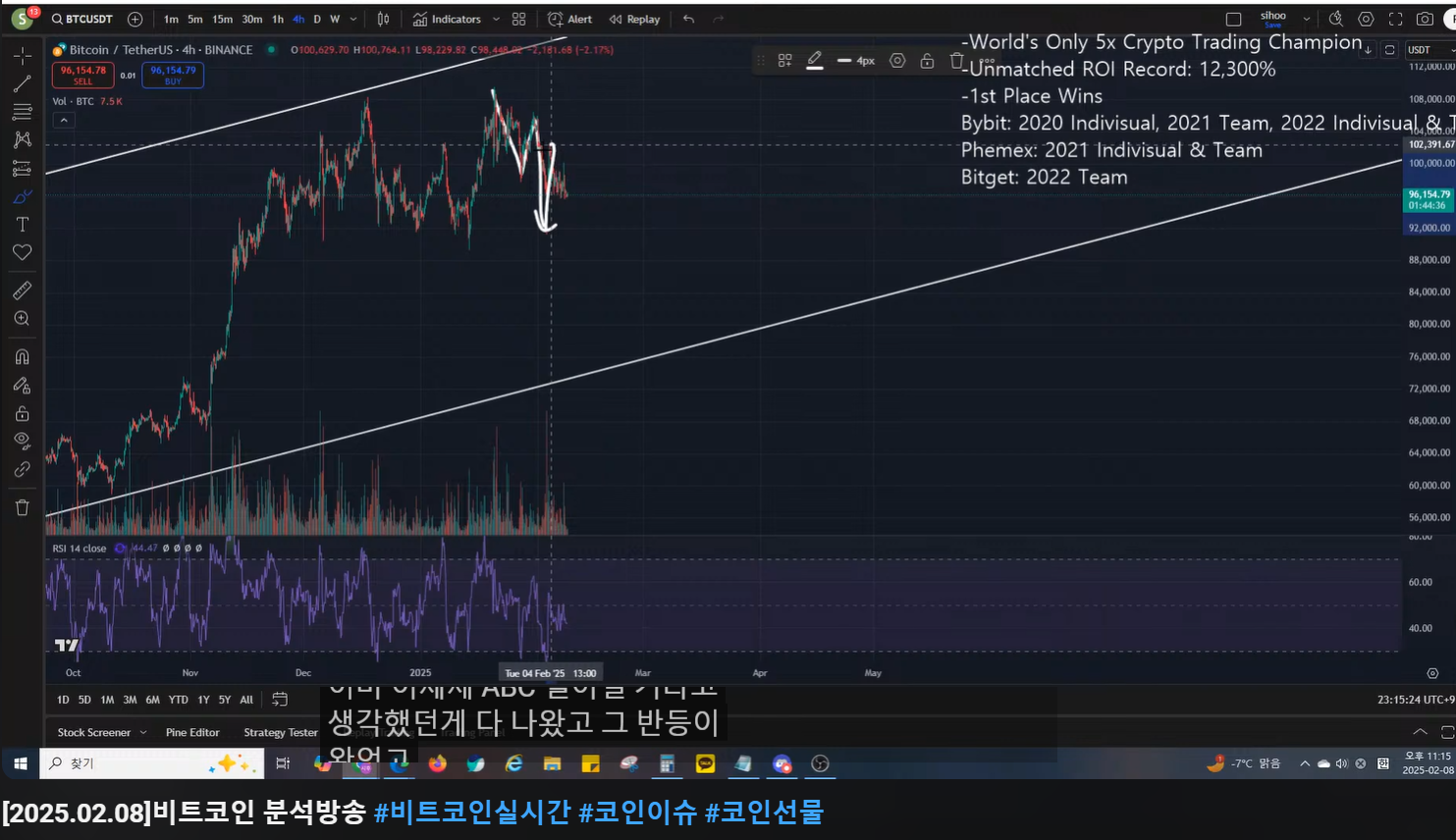The image size is (1456, 840).
Task: Open the patterns drawing tools
Action: (22, 140)
